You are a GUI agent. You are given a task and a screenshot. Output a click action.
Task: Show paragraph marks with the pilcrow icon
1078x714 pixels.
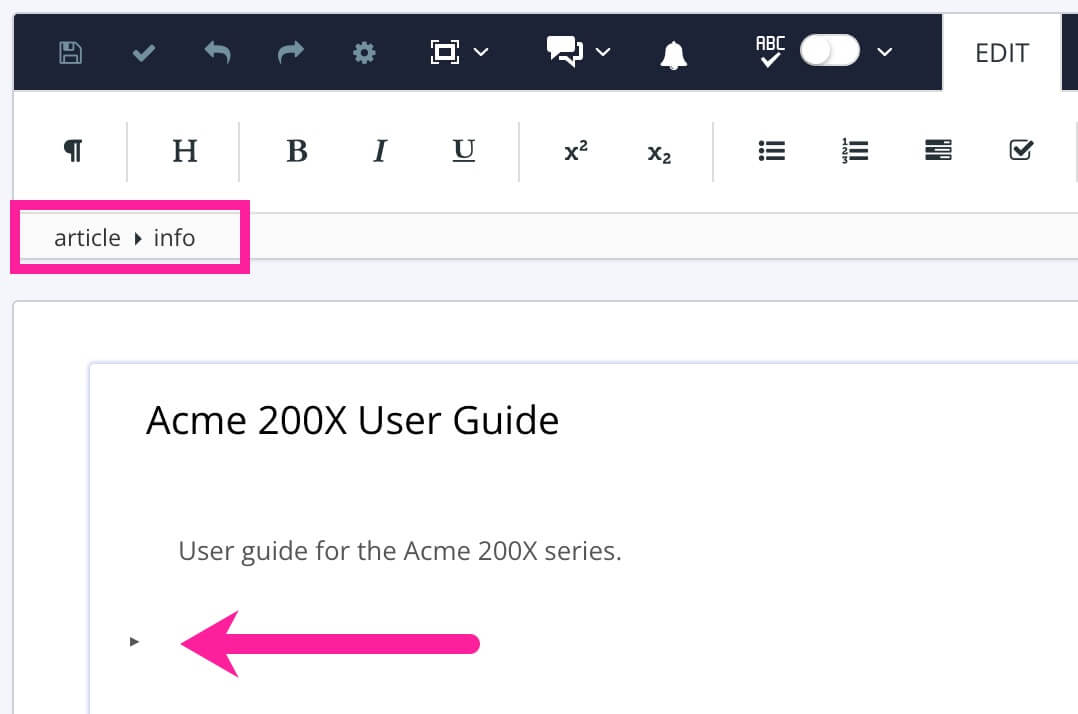72,150
